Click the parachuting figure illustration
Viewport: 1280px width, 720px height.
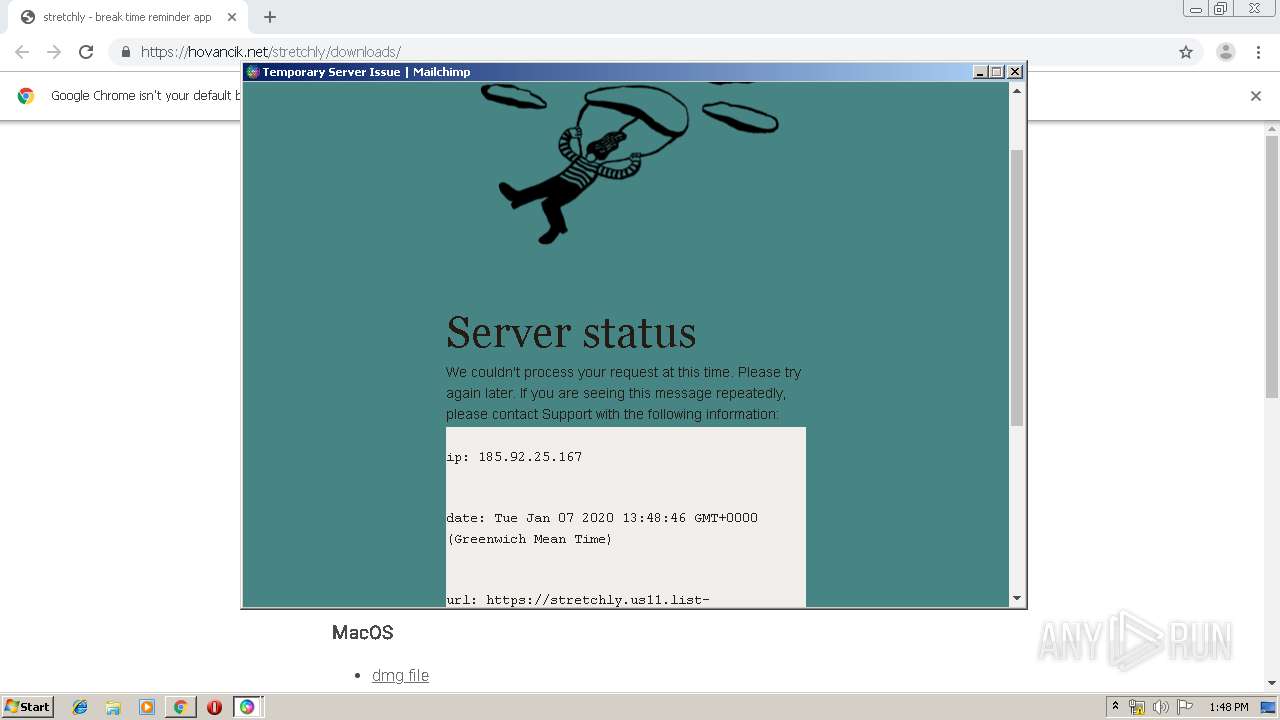592,165
